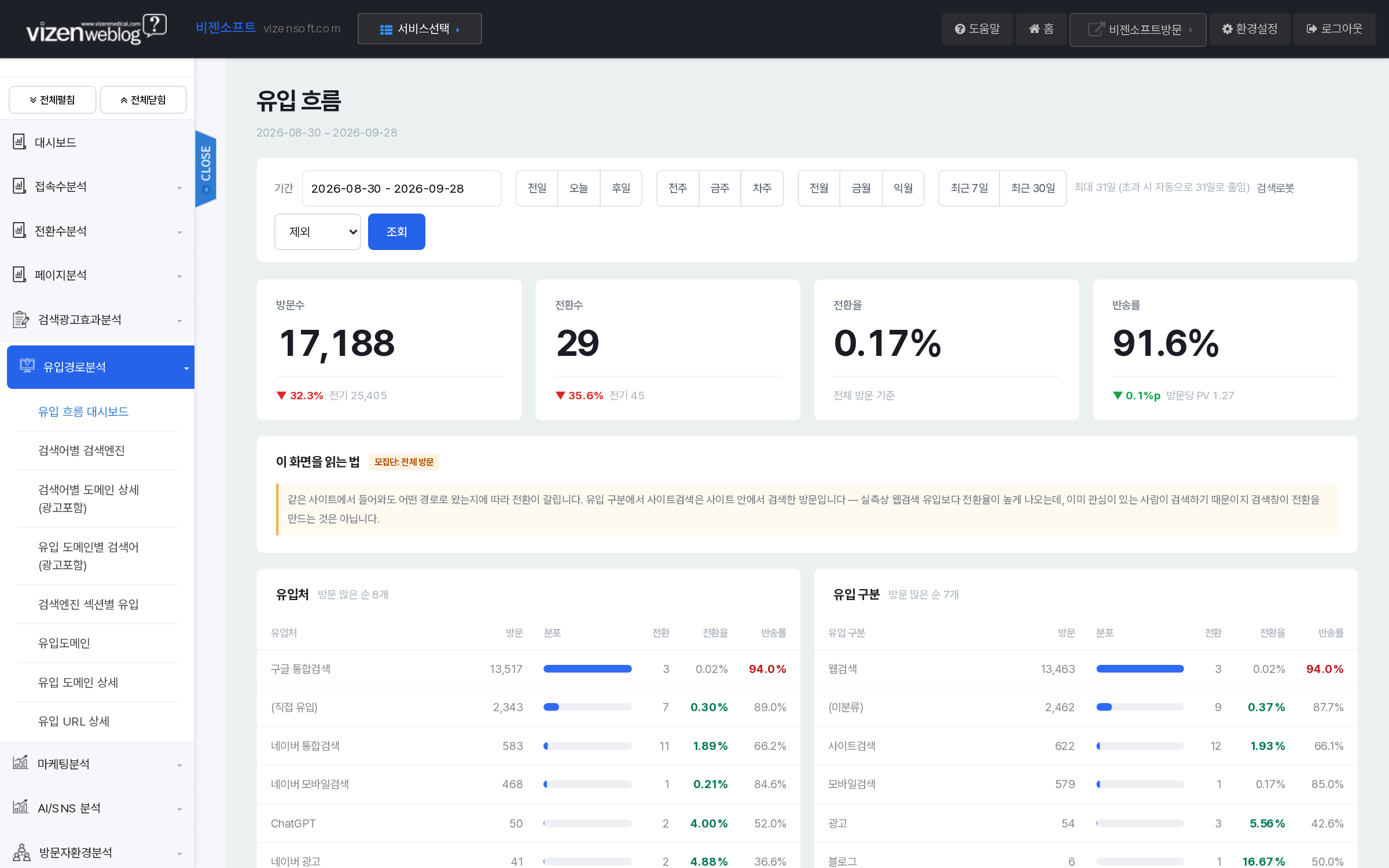Open 유입도메인 submenu item
Viewport: 1389px width, 868px height.
(x=64, y=643)
